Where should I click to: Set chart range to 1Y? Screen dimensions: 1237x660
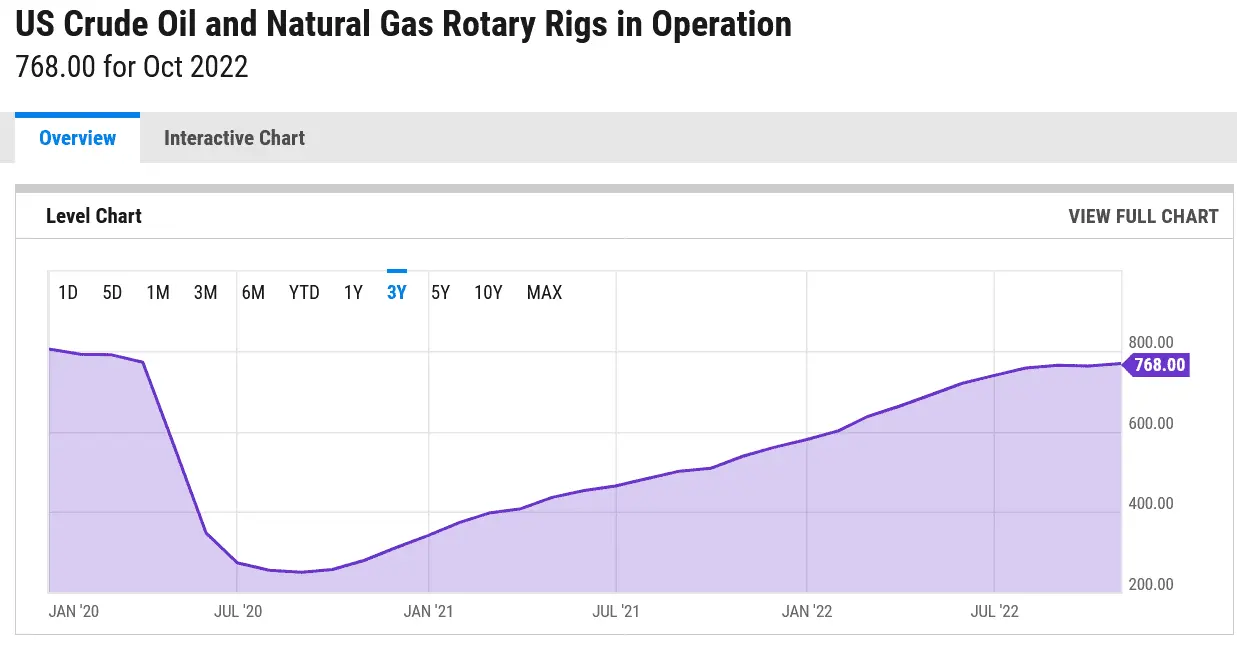point(353,293)
